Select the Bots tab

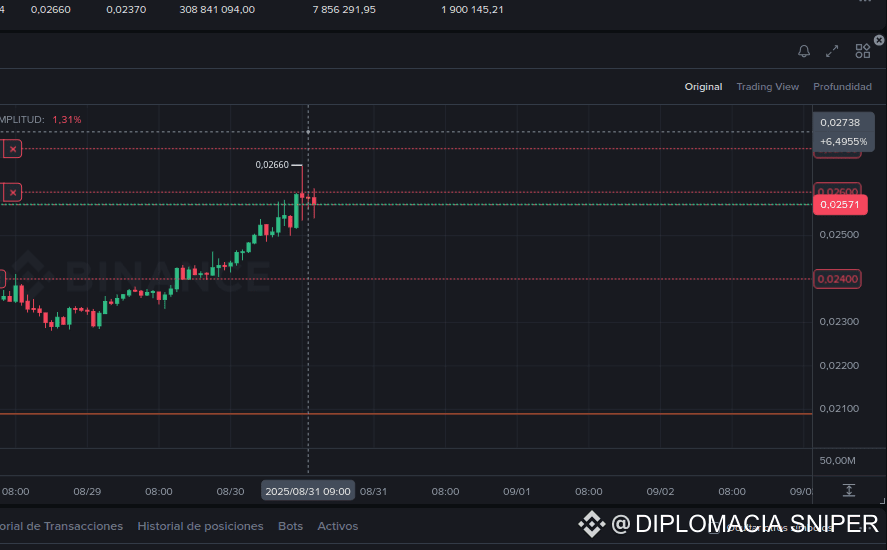(290, 526)
